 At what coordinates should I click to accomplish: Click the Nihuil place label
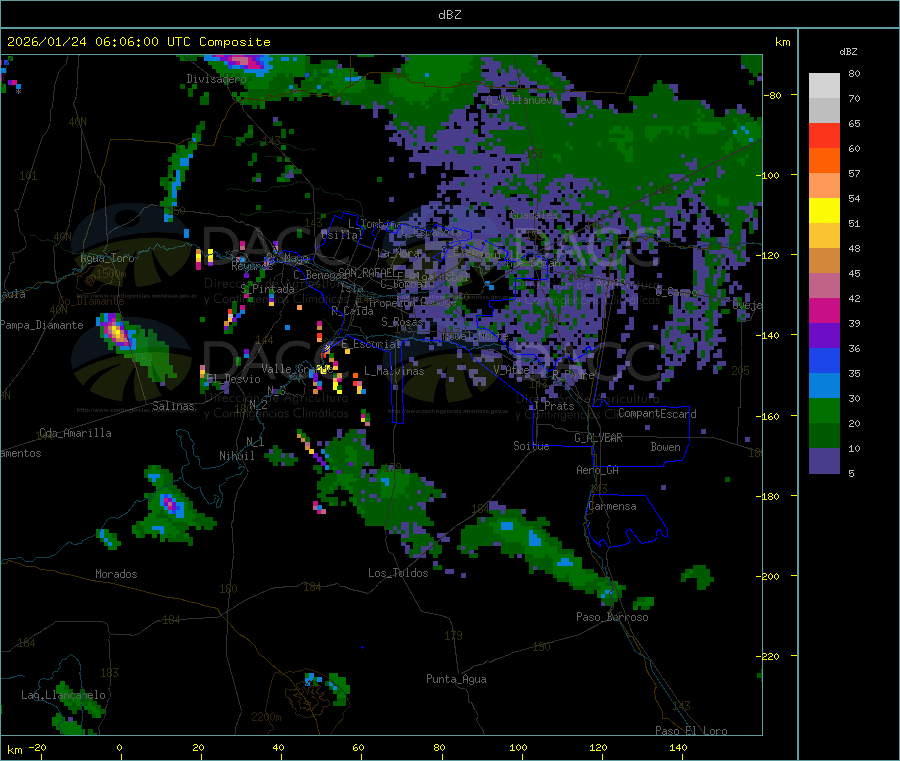click(x=236, y=456)
